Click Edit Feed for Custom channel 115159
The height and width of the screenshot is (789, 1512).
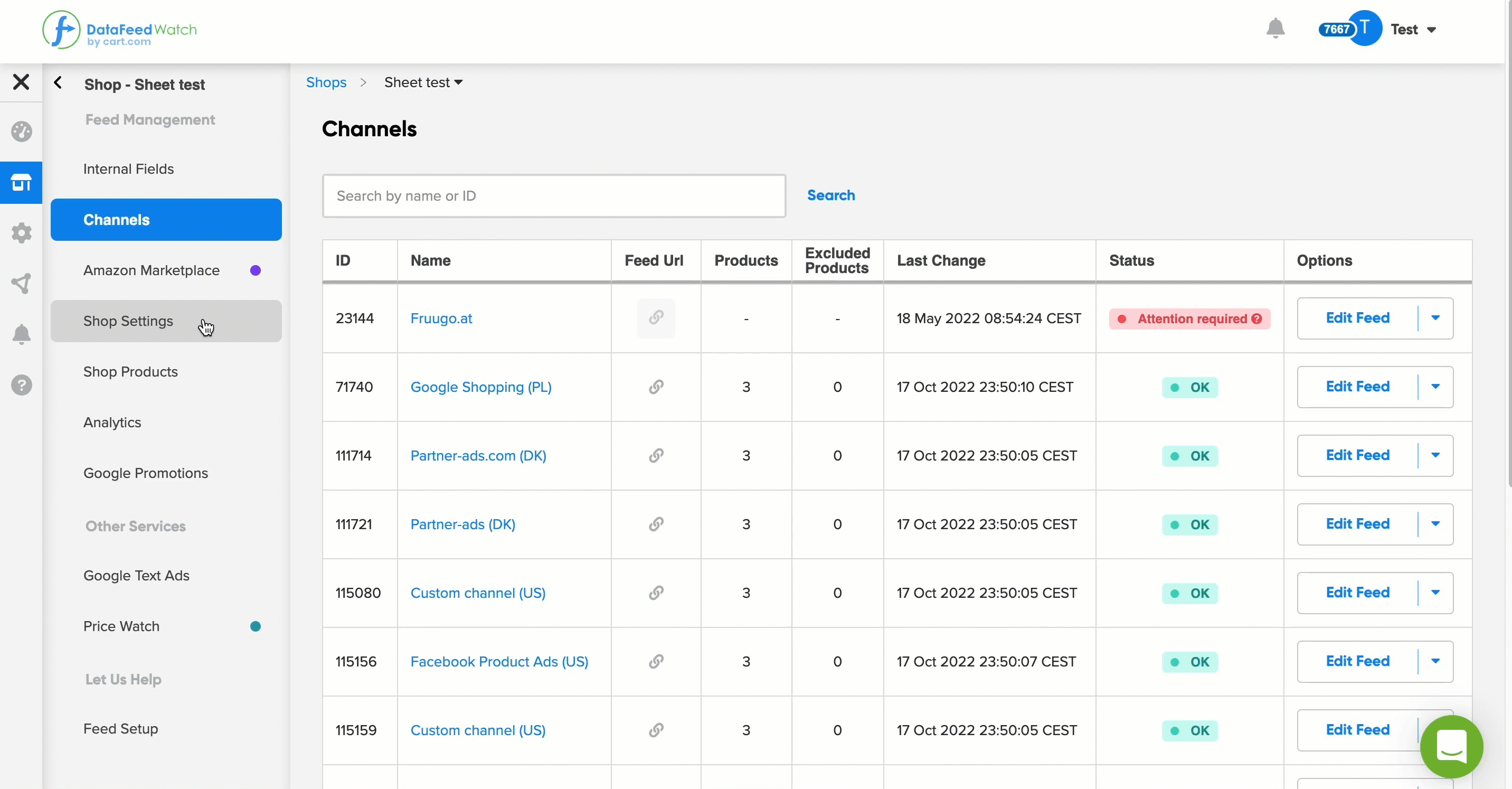point(1358,730)
